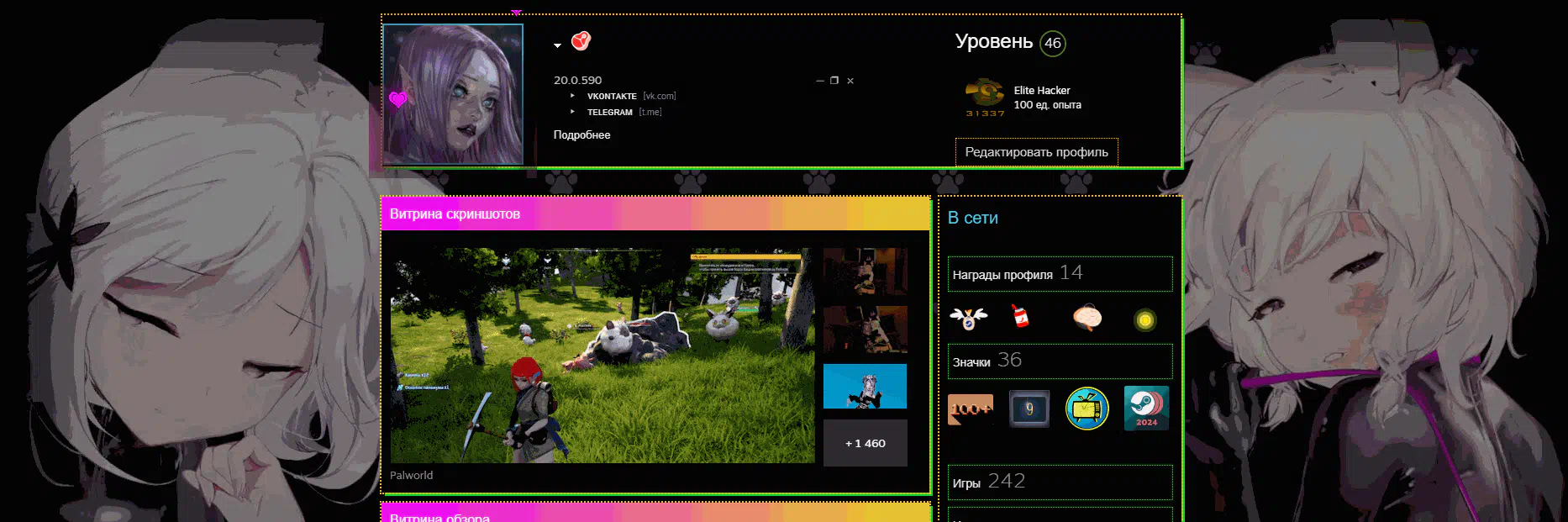Click the arrow bullet before TELEGRAM
The width and height of the screenshot is (1568, 522).
coord(573,112)
